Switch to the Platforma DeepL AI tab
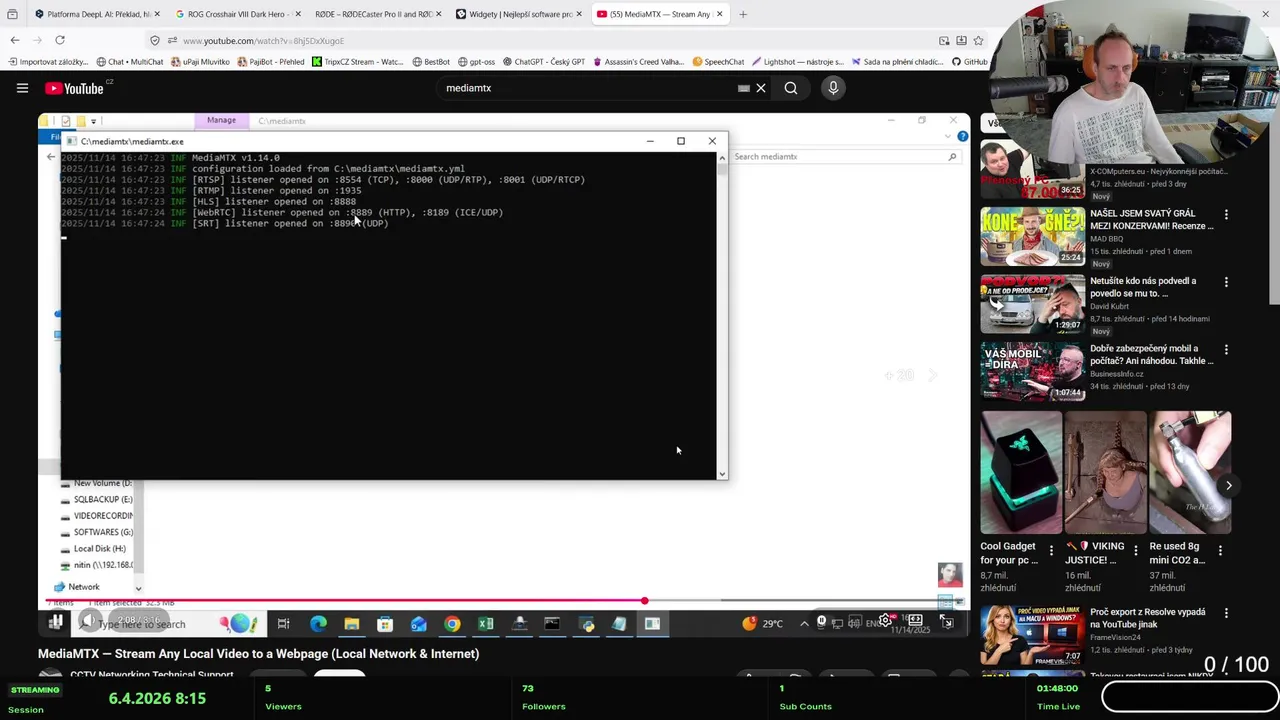This screenshot has width=1280, height=720. point(97,14)
